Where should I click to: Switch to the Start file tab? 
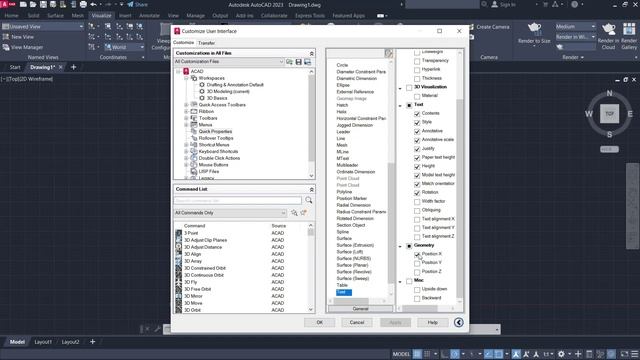click(x=15, y=67)
